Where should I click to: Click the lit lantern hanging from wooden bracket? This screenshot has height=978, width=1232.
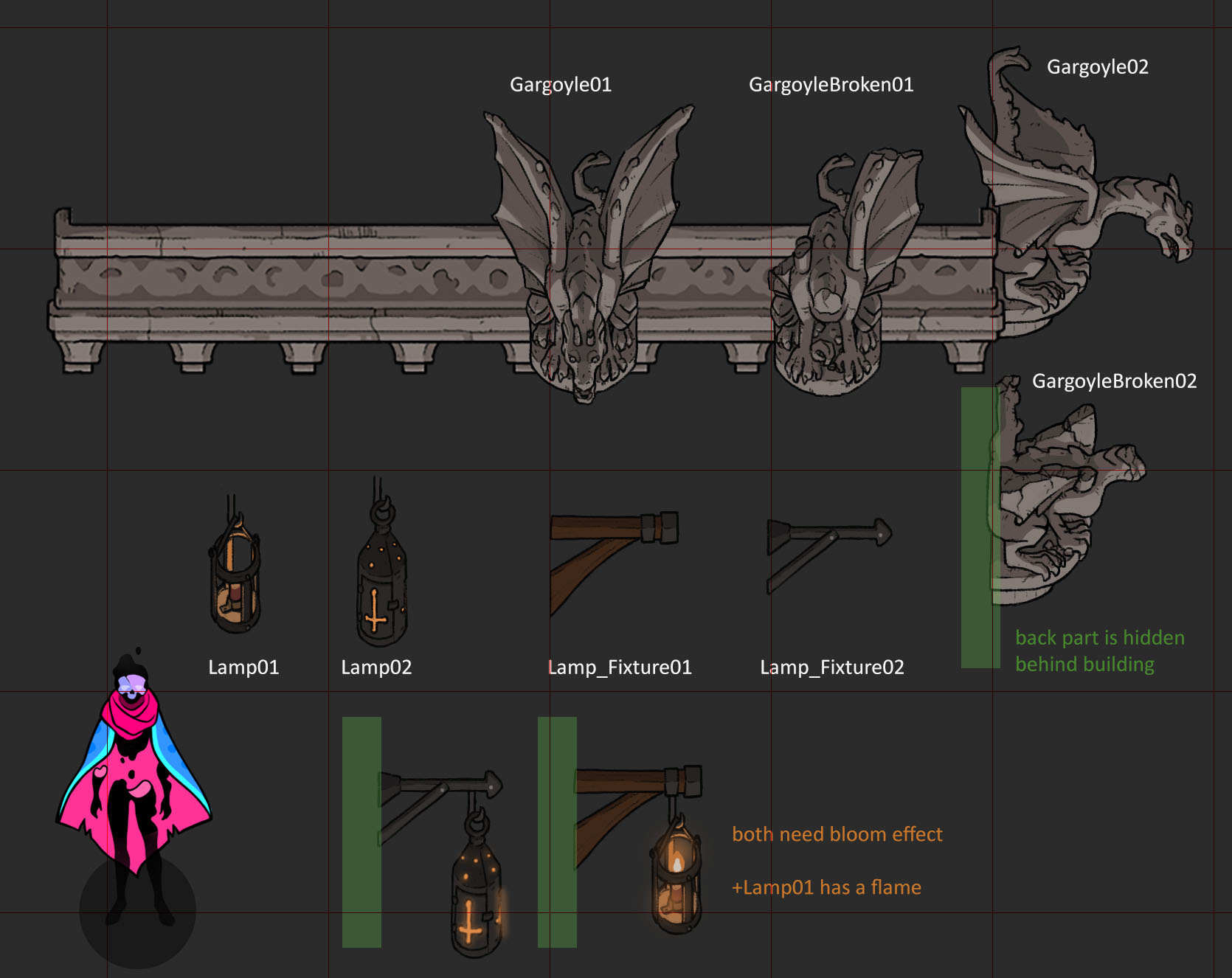(675, 878)
